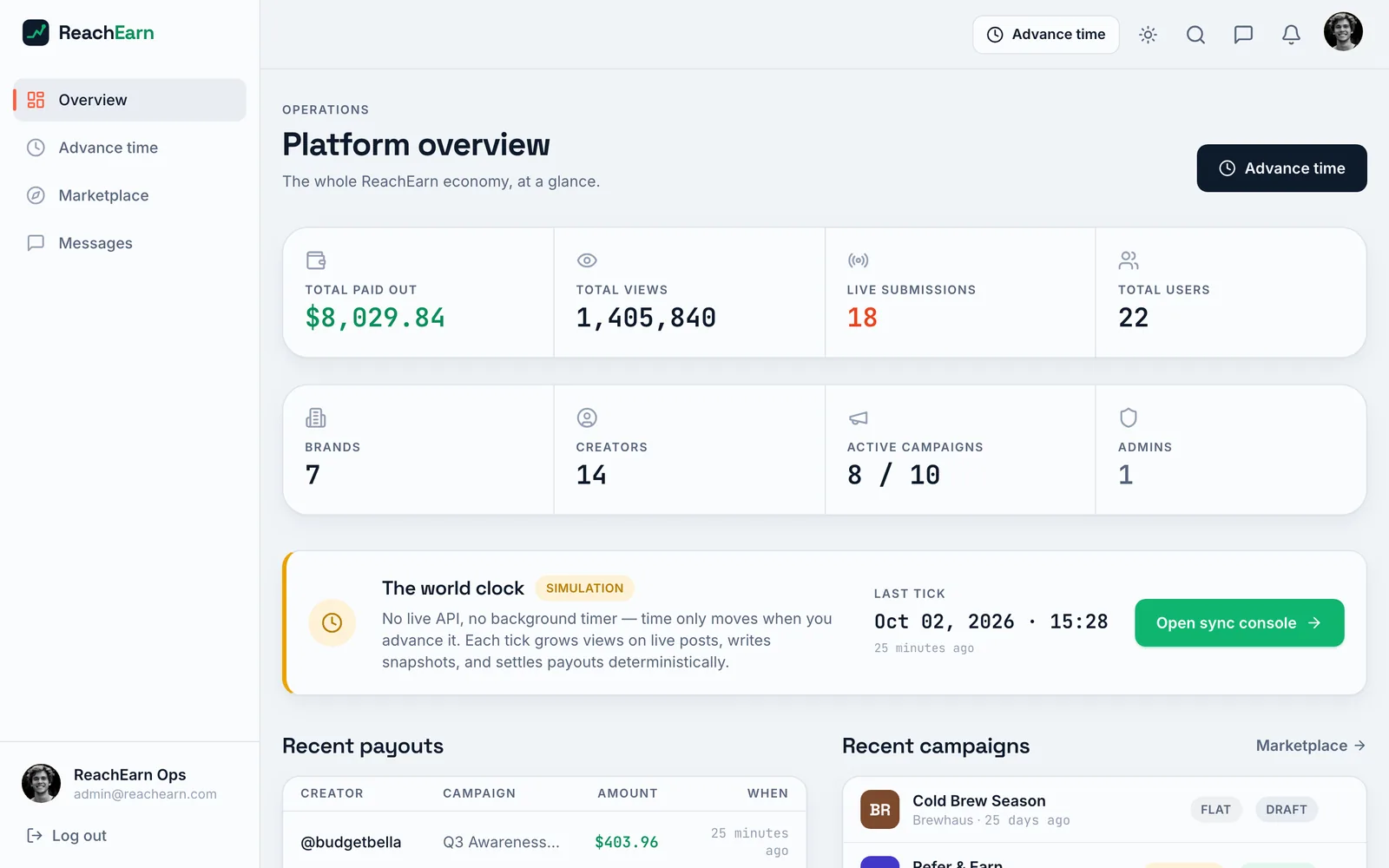The height and width of the screenshot is (868, 1389).
Task: Click the people icon on Total Users
Action: point(1129,260)
